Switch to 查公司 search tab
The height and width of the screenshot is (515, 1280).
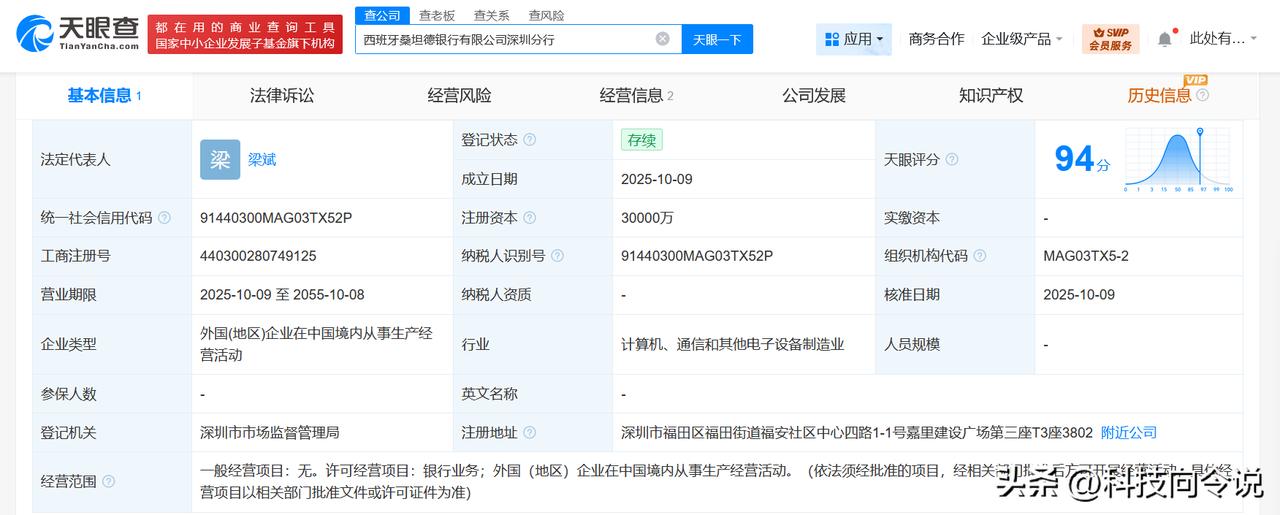(382, 15)
